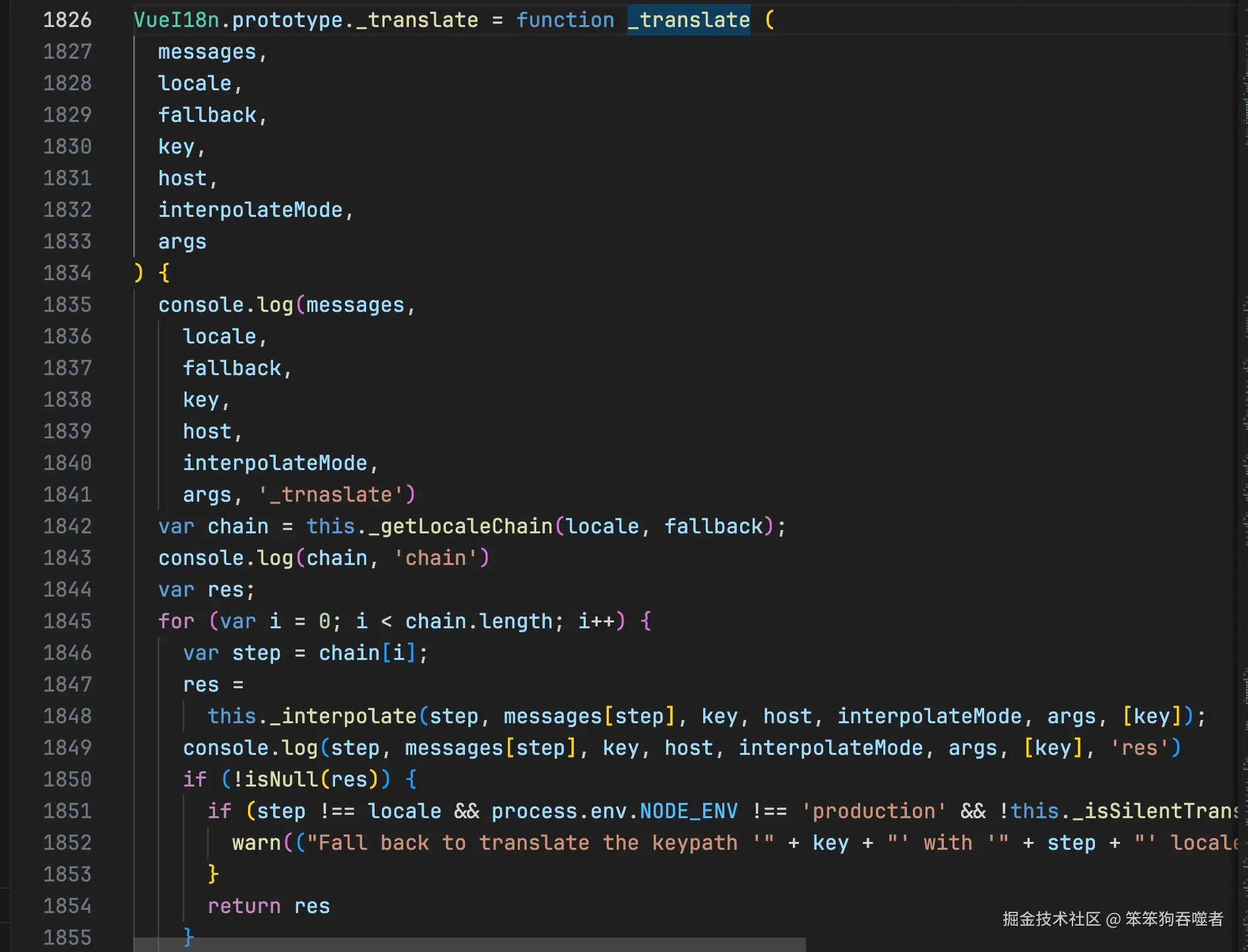Click the warn call on line 1852
The height and width of the screenshot is (952, 1248).
257,843
